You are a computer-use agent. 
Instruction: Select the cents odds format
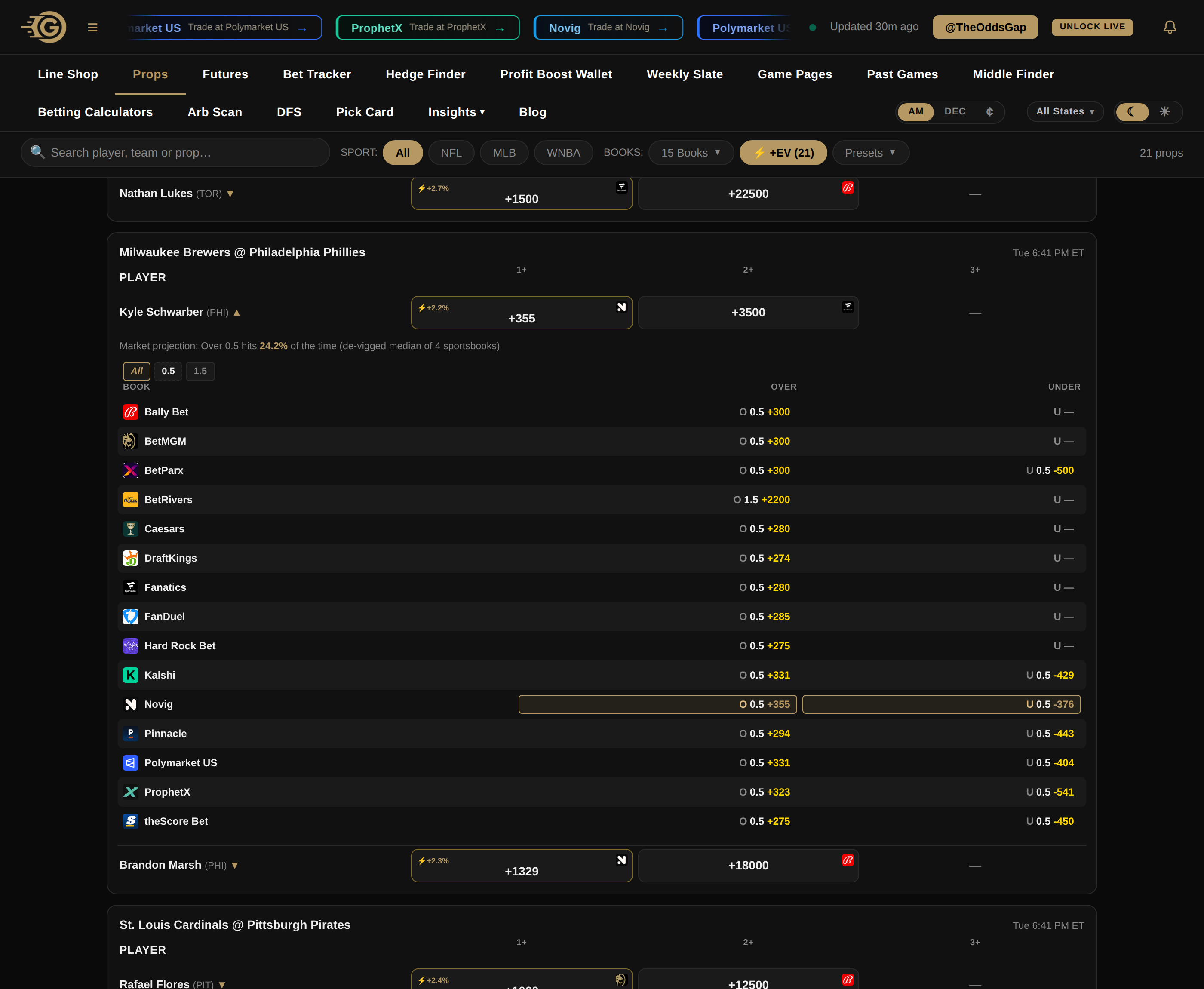coord(989,112)
